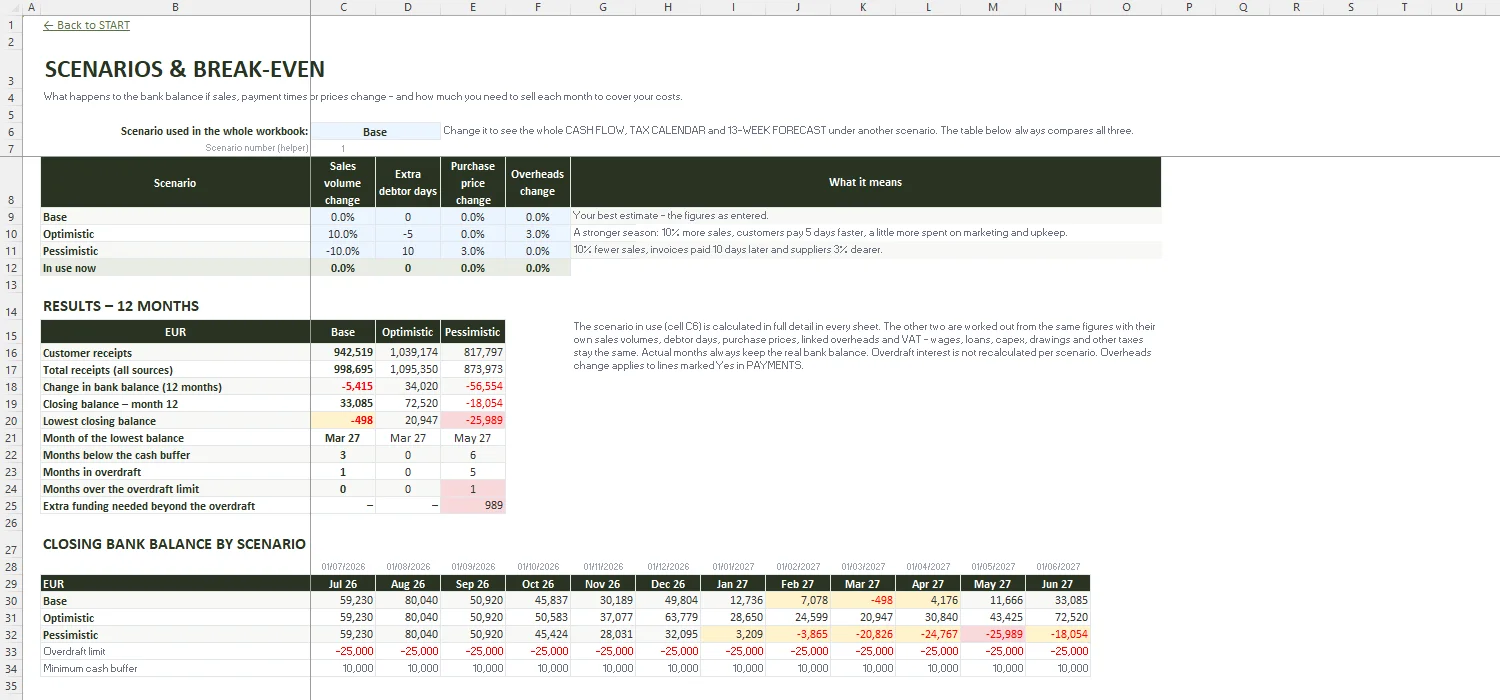Select Base Jan 27 balance 12,736
1500x700 pixels.
733,601
